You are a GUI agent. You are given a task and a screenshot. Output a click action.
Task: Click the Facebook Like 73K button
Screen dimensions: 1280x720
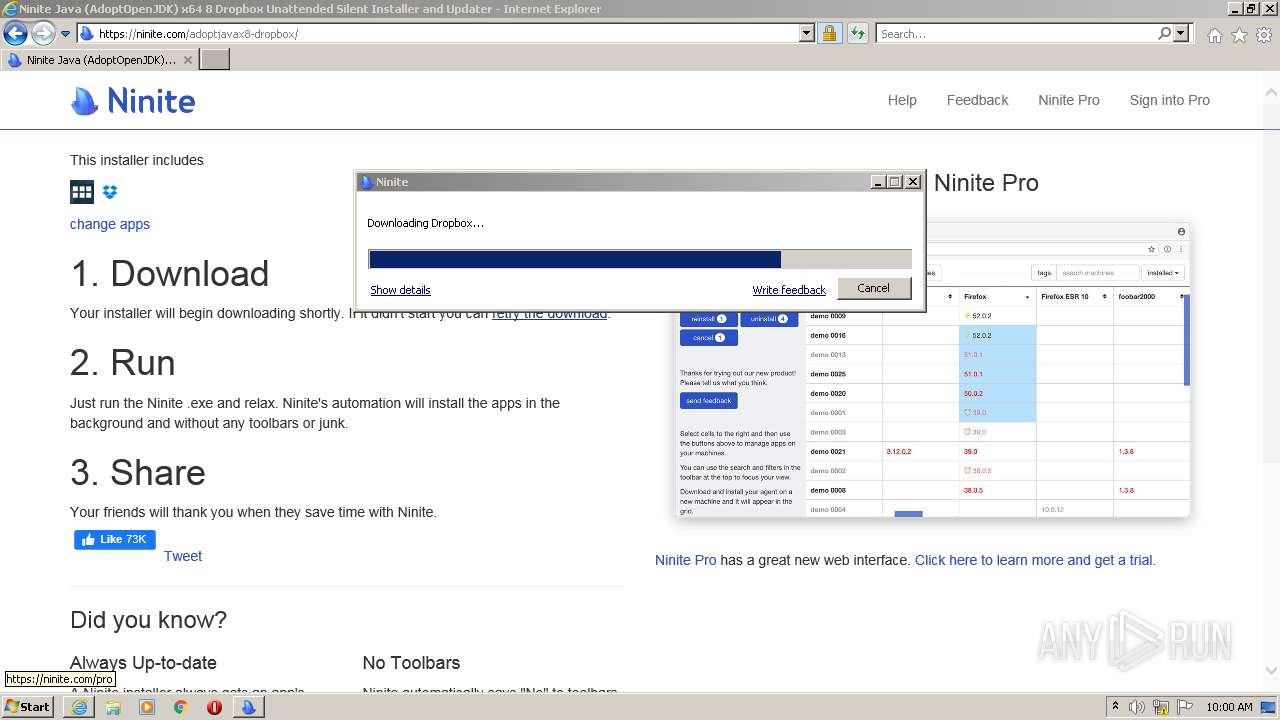pyautogui.click(x=115, y=539)
